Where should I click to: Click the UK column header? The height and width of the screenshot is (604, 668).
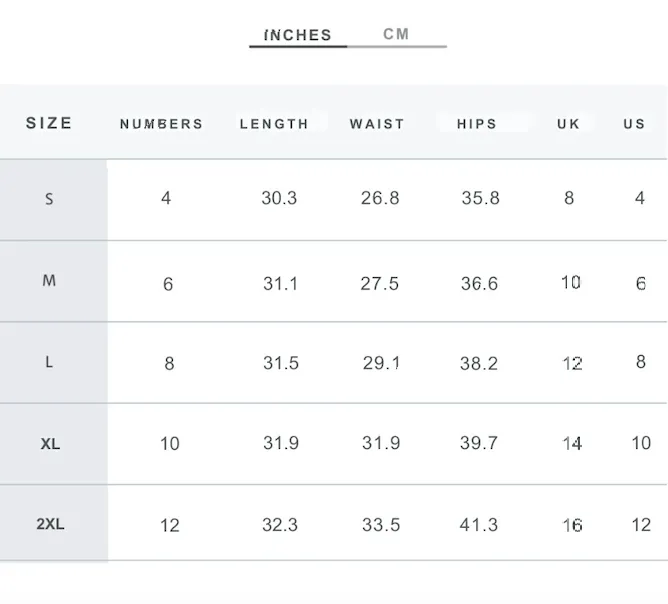tap(568, 124)
